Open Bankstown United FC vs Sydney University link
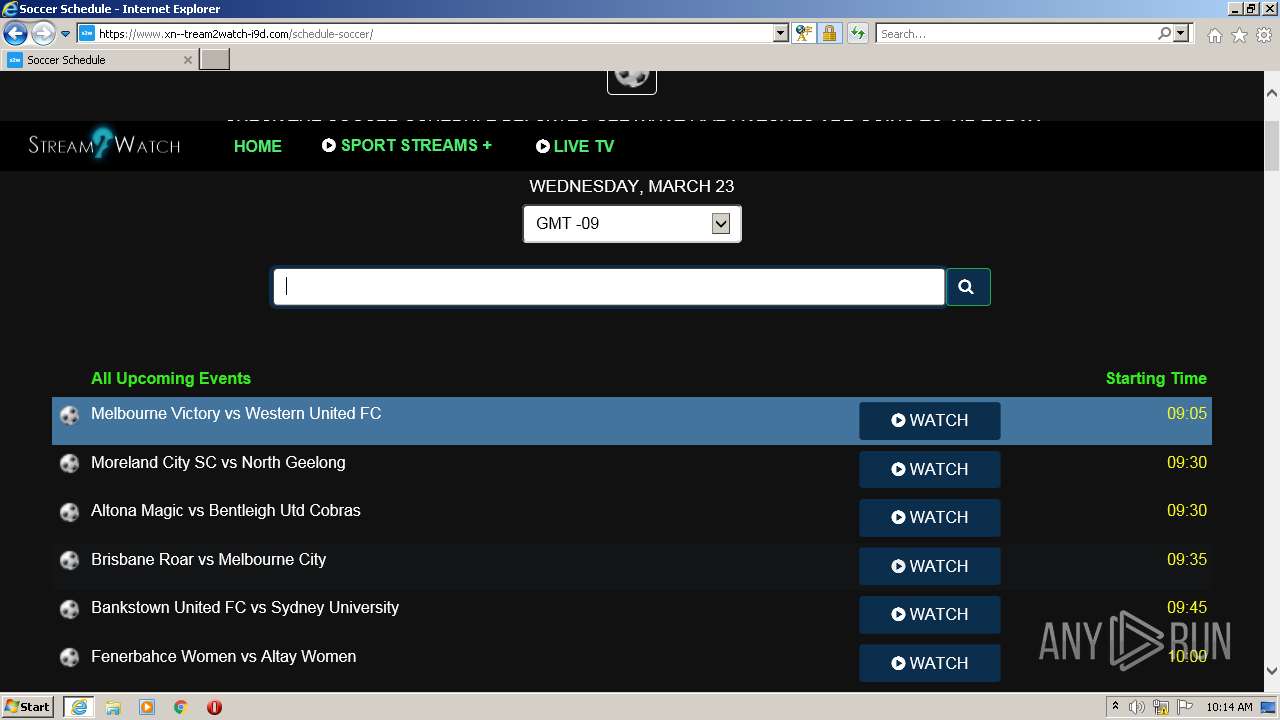 (245, 607)
